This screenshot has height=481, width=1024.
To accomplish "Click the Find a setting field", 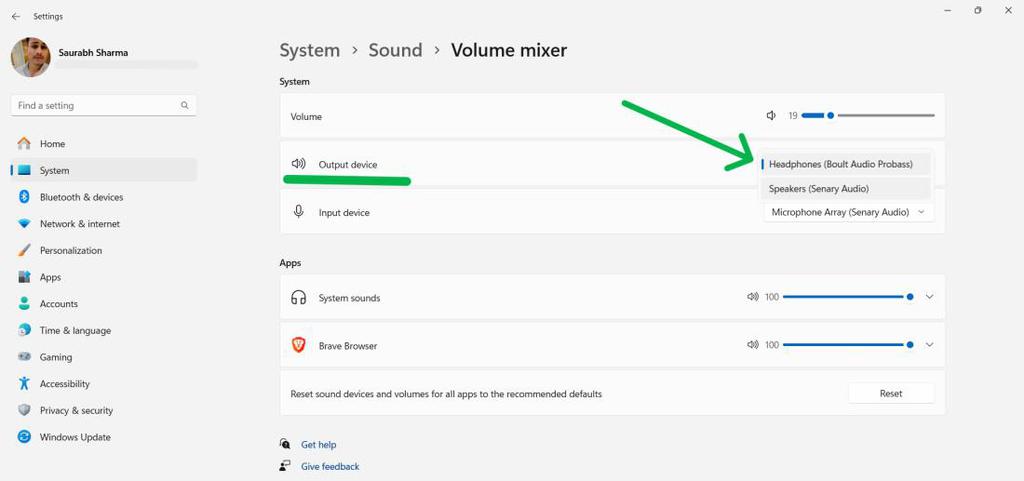I will 95,105.
